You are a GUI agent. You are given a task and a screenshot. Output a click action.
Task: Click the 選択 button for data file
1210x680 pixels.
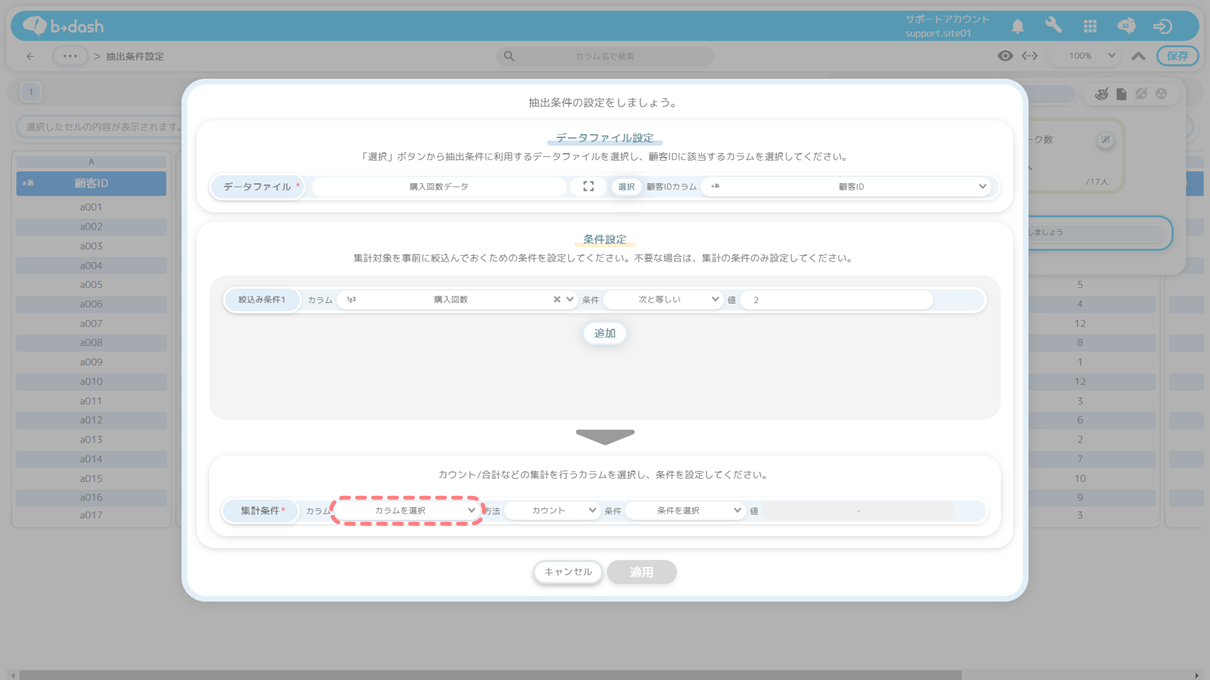point(626,187)
